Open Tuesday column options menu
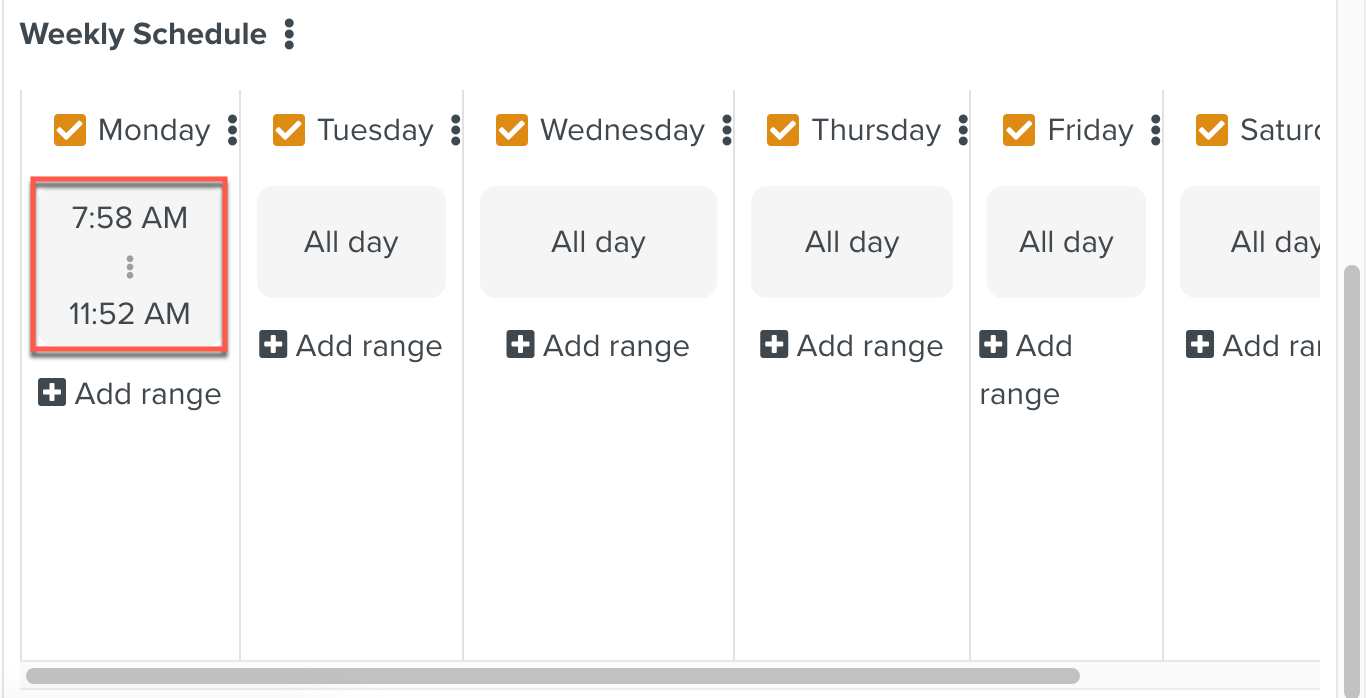Screen dimensions: 1370x698 click(456, 130)
